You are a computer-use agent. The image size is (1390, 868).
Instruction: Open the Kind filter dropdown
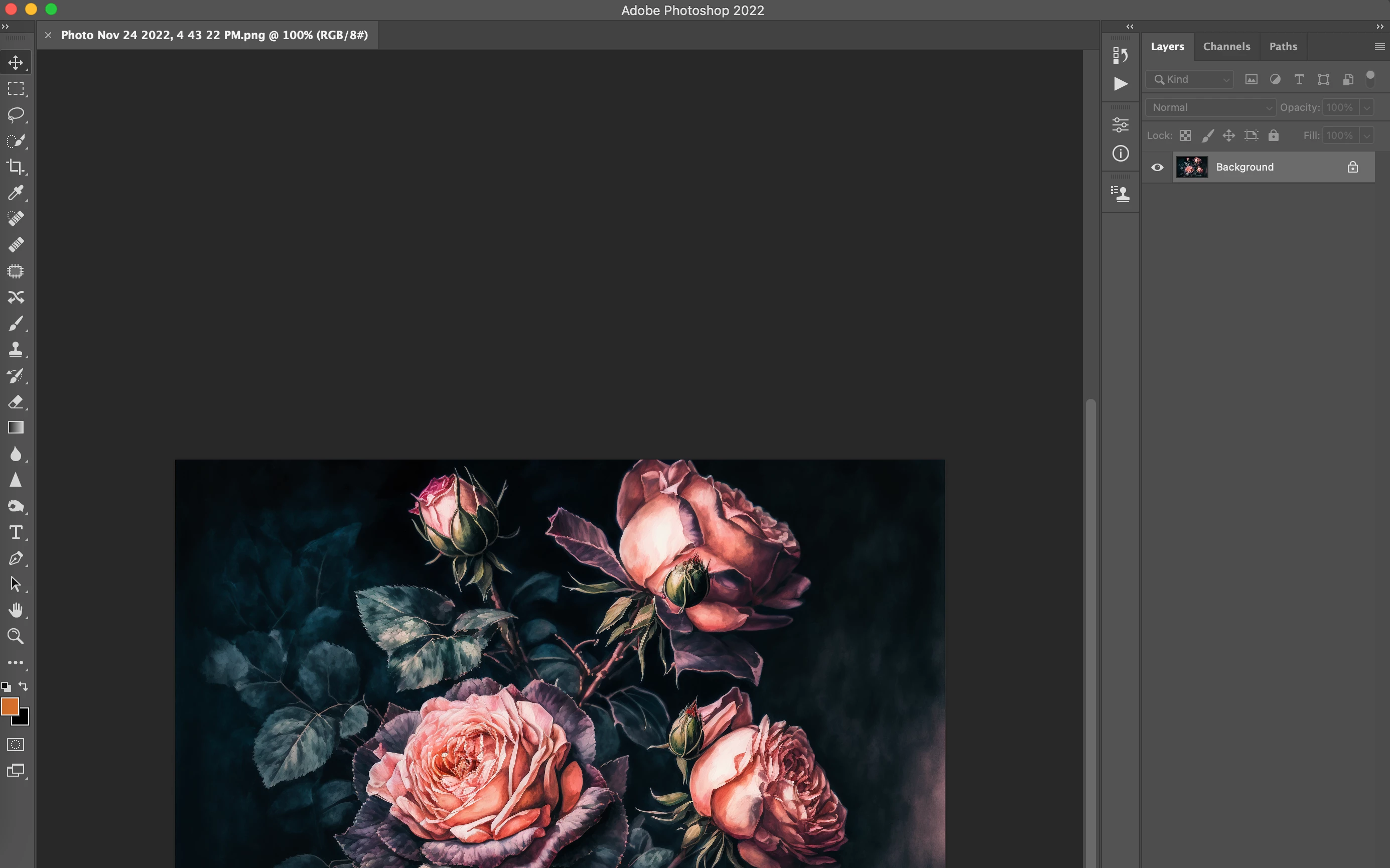tap(1190, 79)
